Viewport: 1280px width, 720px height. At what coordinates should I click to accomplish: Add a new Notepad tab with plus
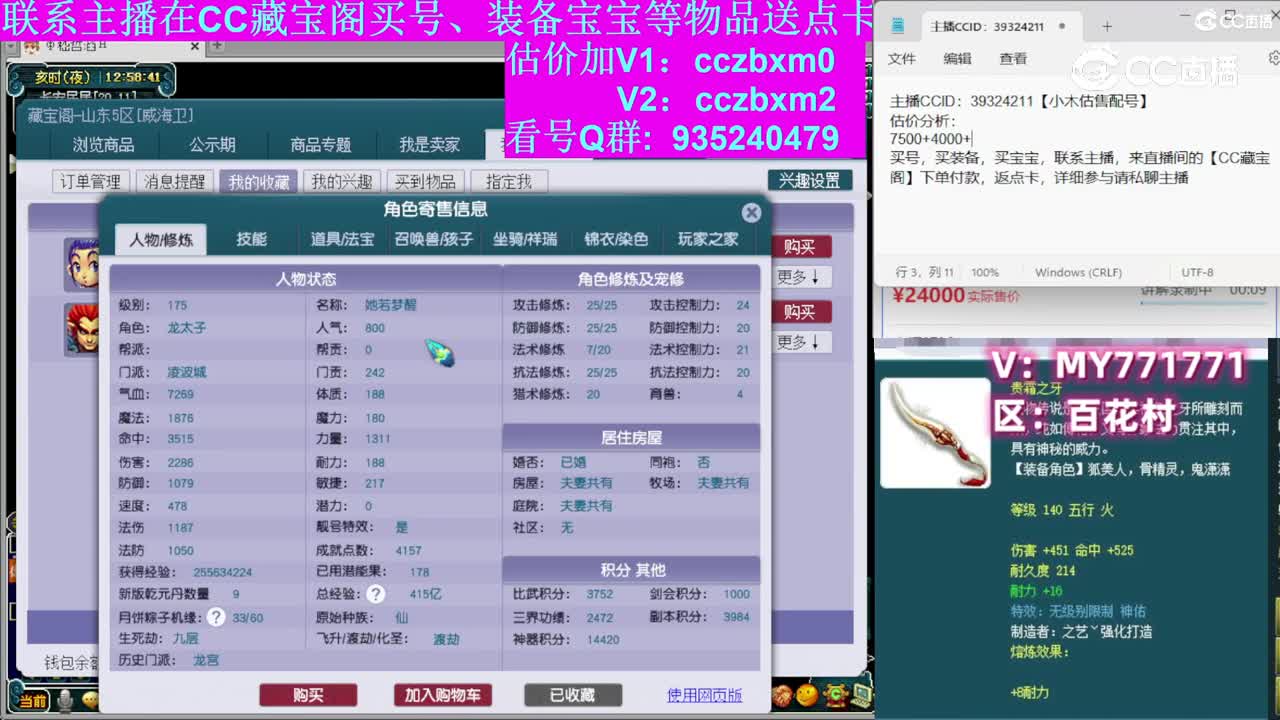(x=1107, y=27)
